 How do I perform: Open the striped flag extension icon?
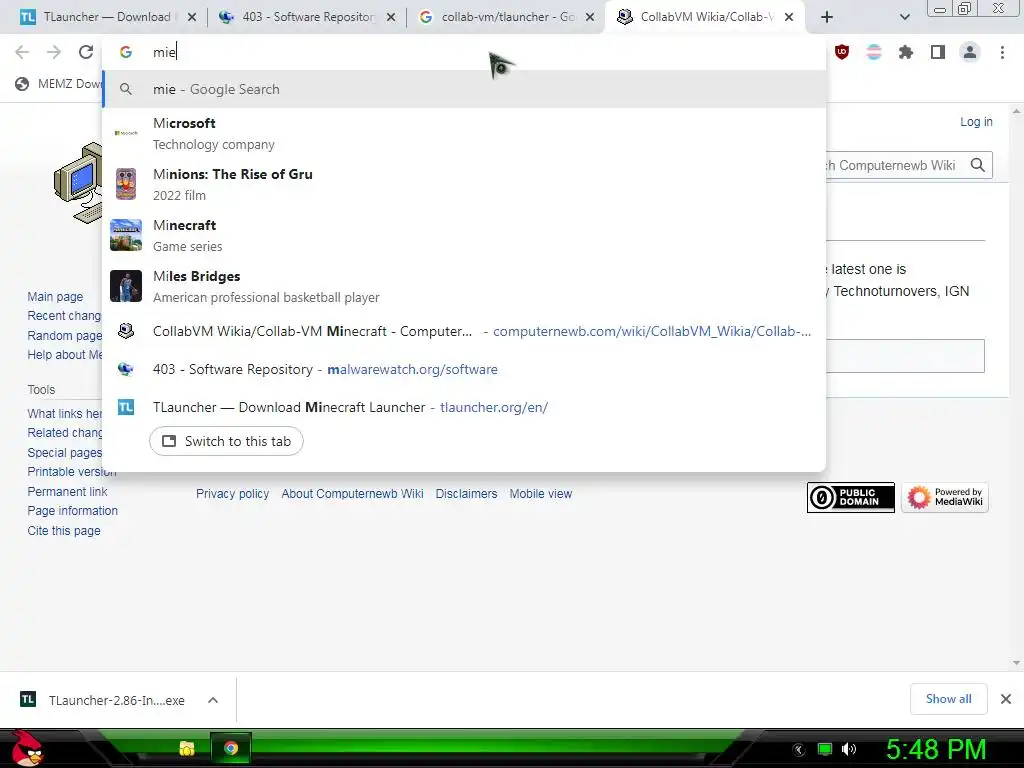[874, 52]
